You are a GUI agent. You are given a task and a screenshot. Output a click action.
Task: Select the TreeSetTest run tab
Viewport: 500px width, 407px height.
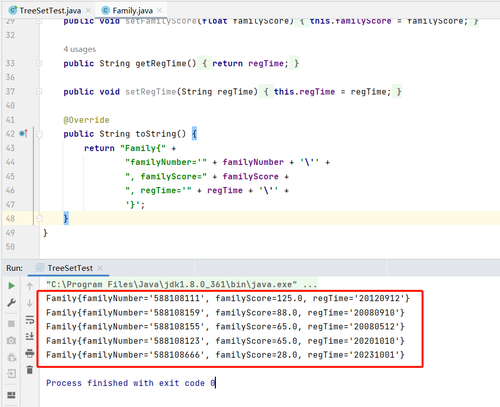point(70,268)
